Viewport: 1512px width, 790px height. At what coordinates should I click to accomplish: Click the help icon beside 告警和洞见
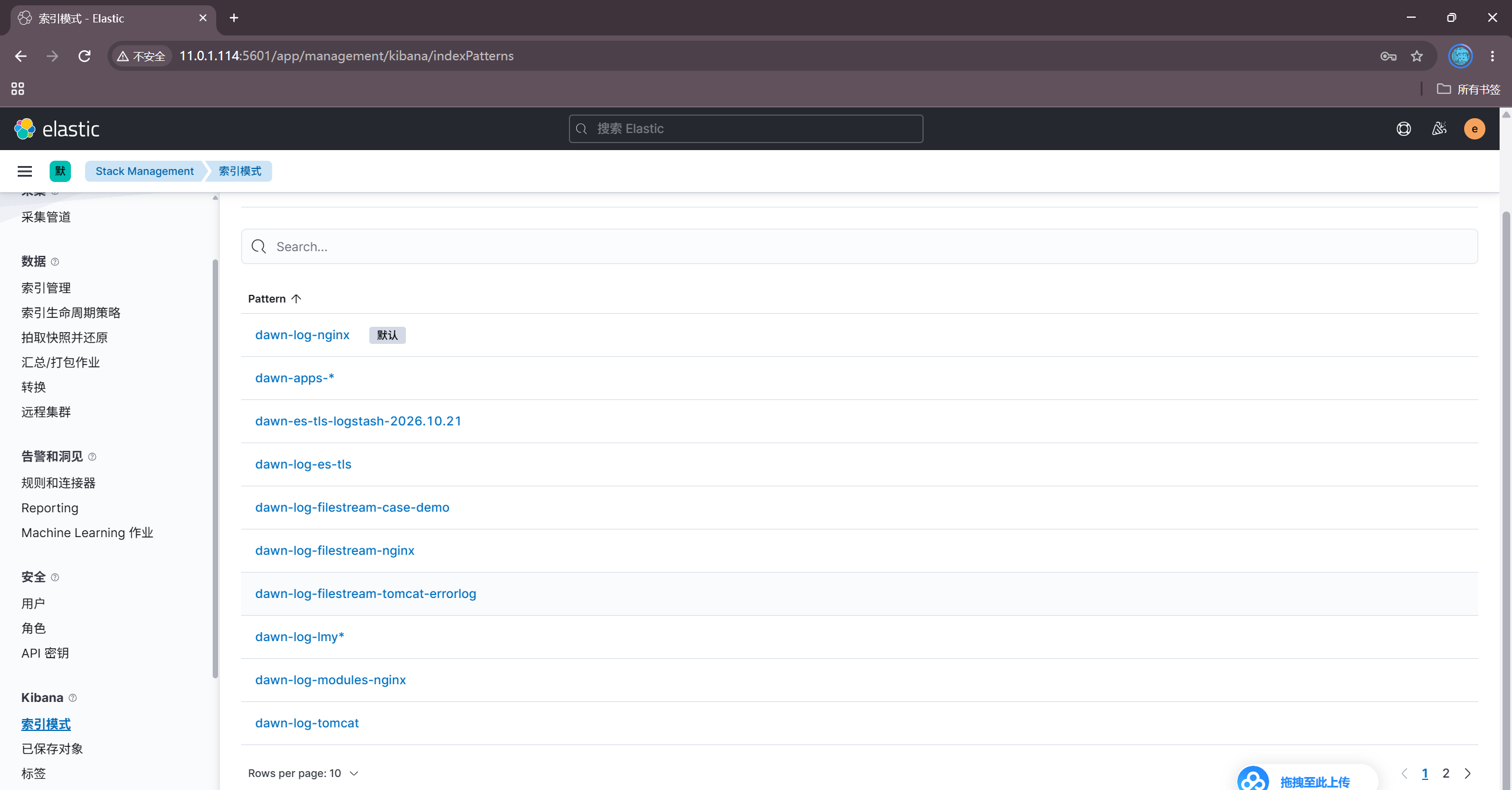tap(92, 457)
